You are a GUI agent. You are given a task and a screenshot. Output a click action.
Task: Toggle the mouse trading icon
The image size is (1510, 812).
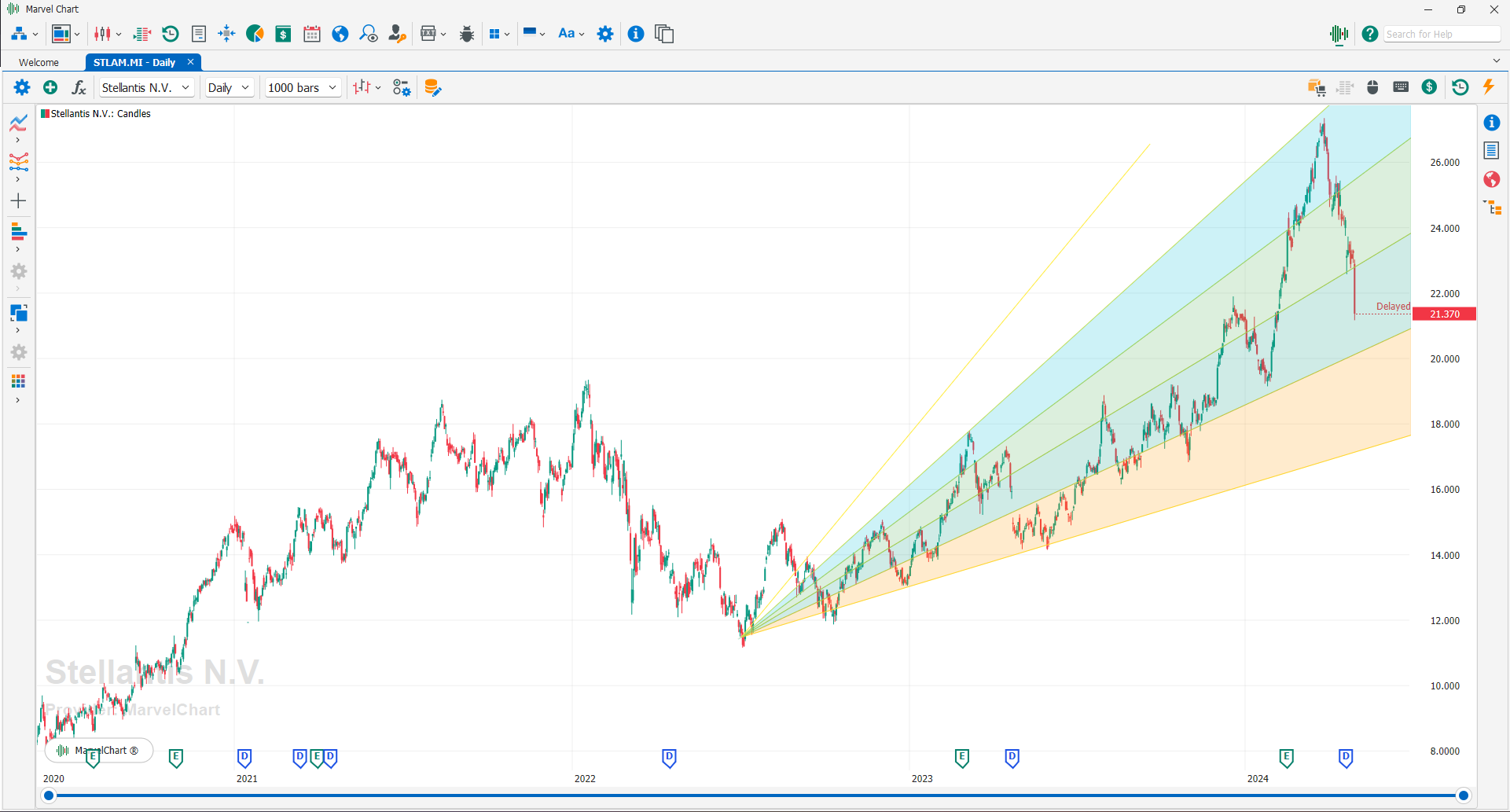point(1372,87)
